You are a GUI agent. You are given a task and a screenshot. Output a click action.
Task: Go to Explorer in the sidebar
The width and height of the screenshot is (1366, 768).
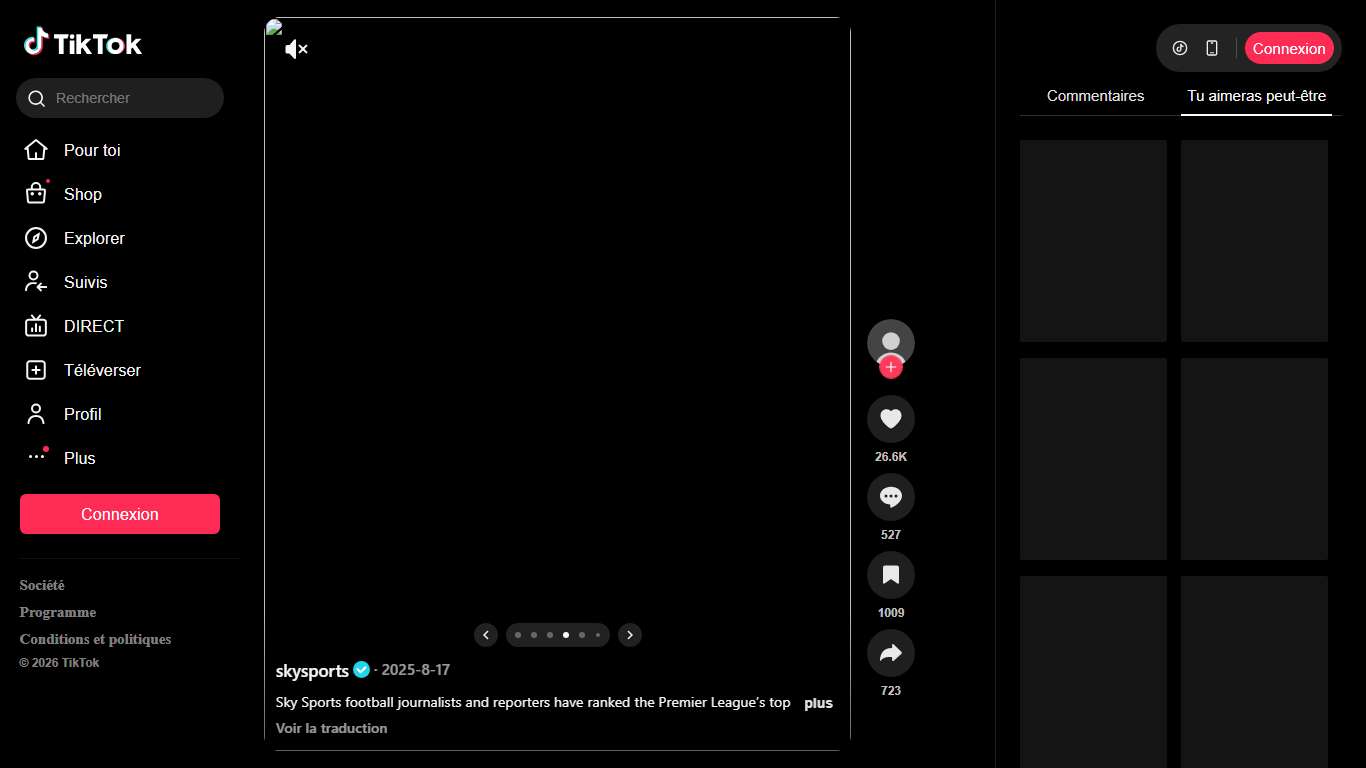(94, 238)
